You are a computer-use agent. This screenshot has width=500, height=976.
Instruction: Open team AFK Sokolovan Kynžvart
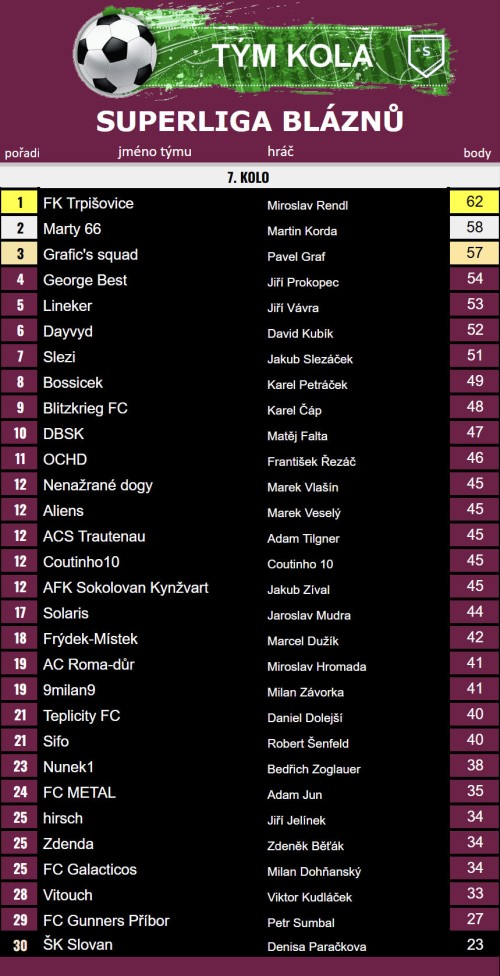tap(126, 588)
